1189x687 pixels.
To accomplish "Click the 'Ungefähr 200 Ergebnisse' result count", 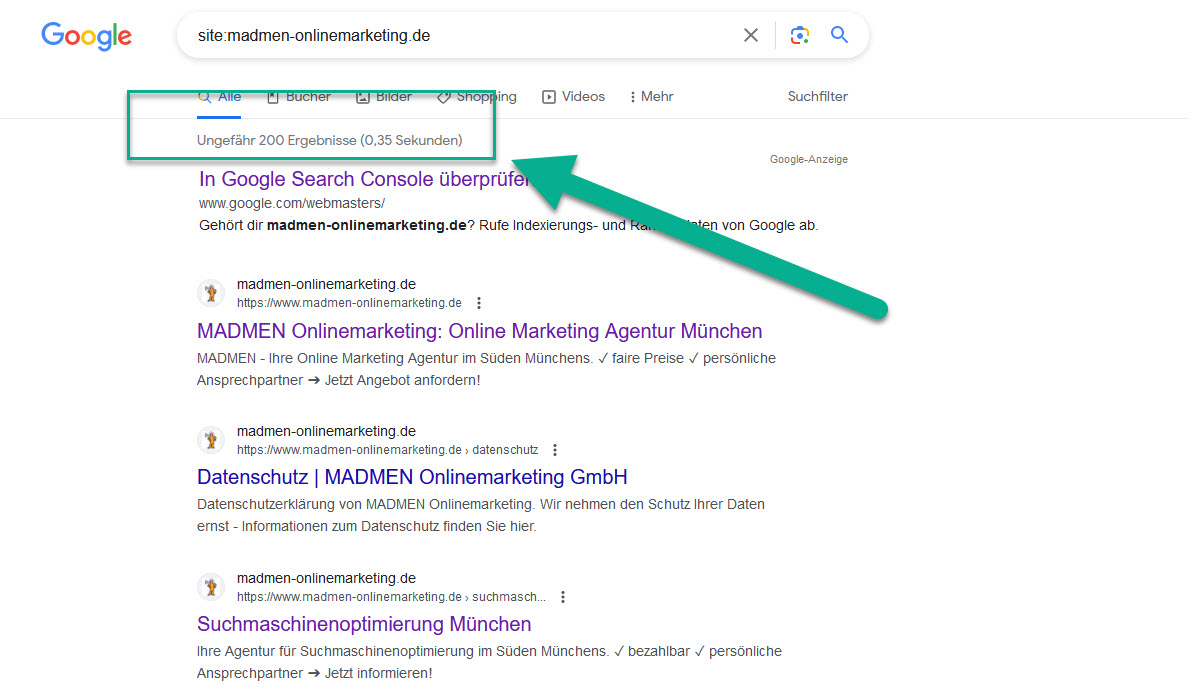I will 329,140.
